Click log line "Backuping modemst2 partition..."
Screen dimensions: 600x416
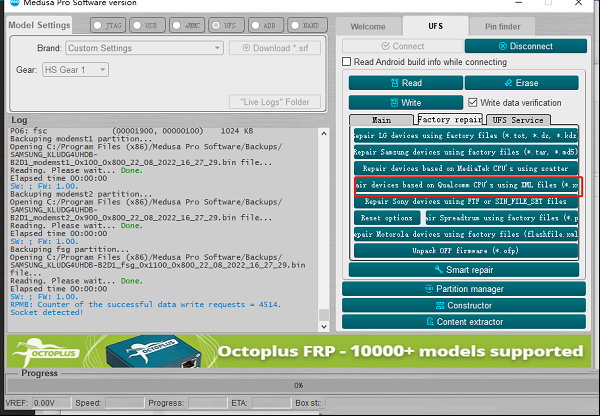coord(81,194)
